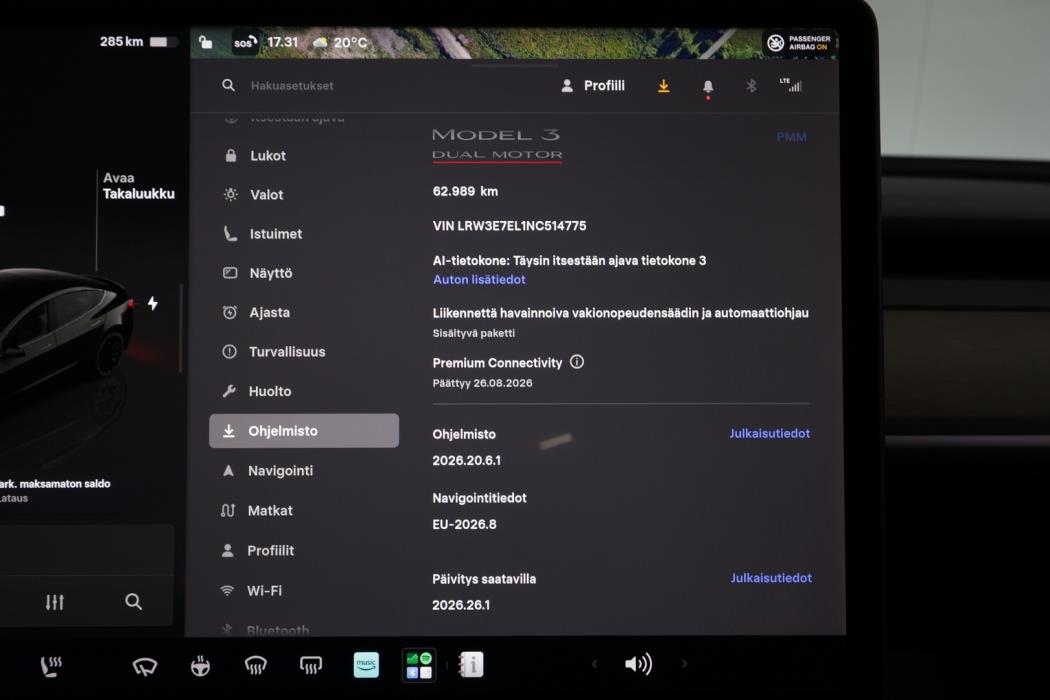Toggle the heated steering wheel icon
This screenshot has width=1050, height=700.
pos(200,666)
